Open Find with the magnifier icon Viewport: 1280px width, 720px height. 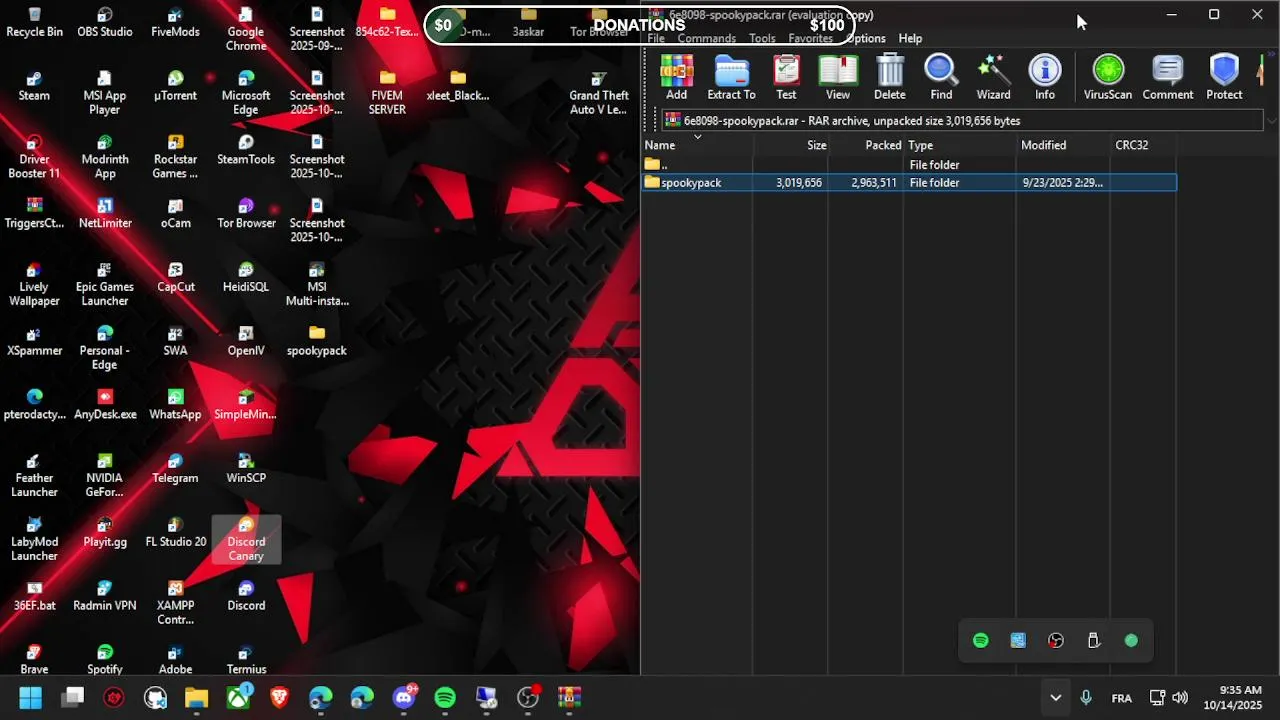tap(941, 78)
